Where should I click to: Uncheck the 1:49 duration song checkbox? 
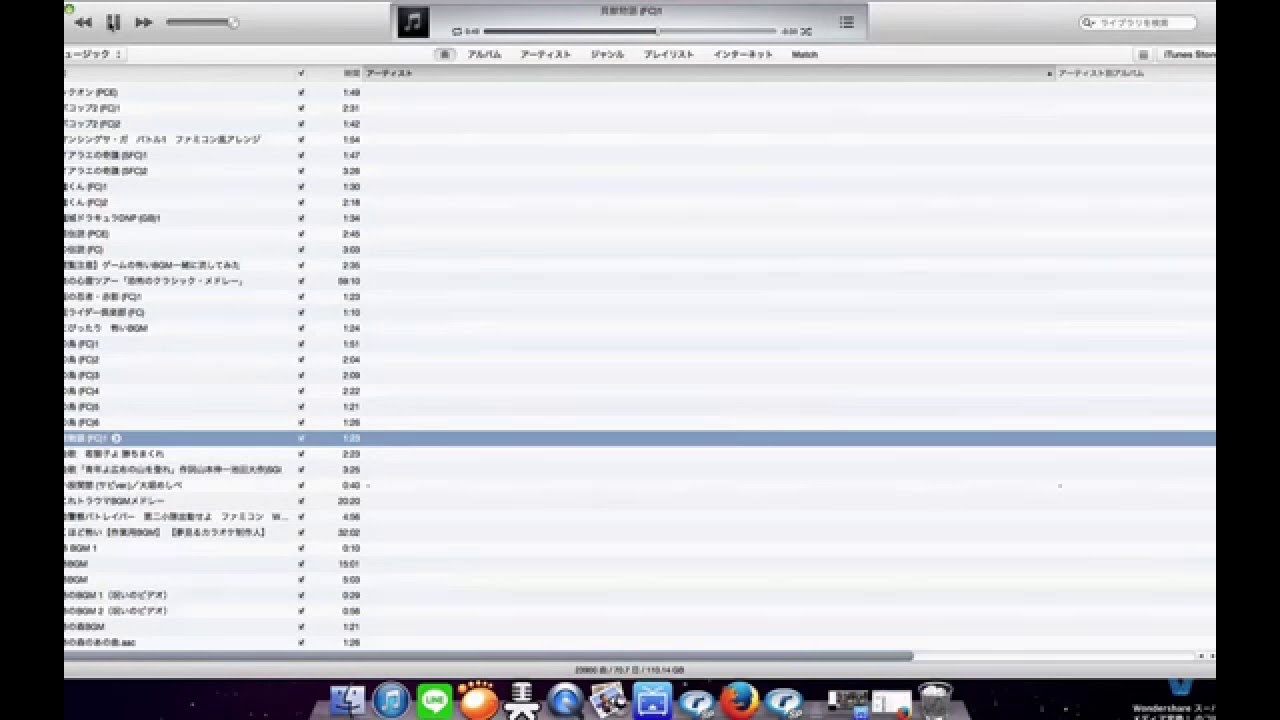pyautogui.click(x=301, y=92)
